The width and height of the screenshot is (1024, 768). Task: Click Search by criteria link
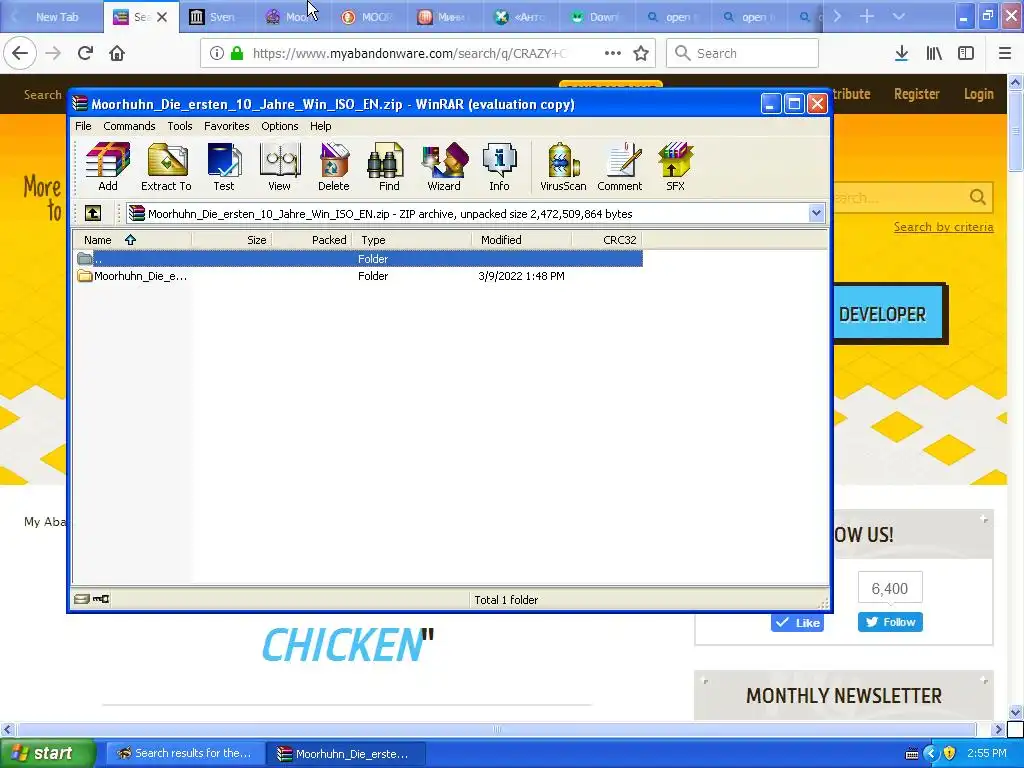coord(944,227)
